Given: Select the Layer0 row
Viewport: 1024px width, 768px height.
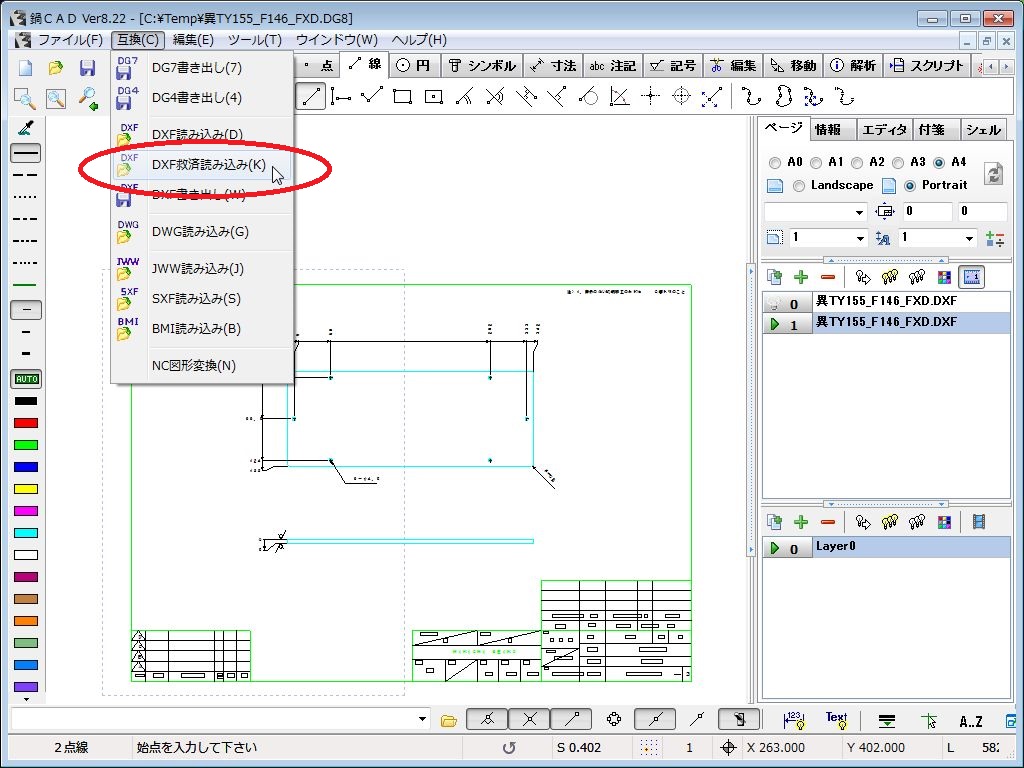Looking at the screenshot, I should tap(886, 547).
